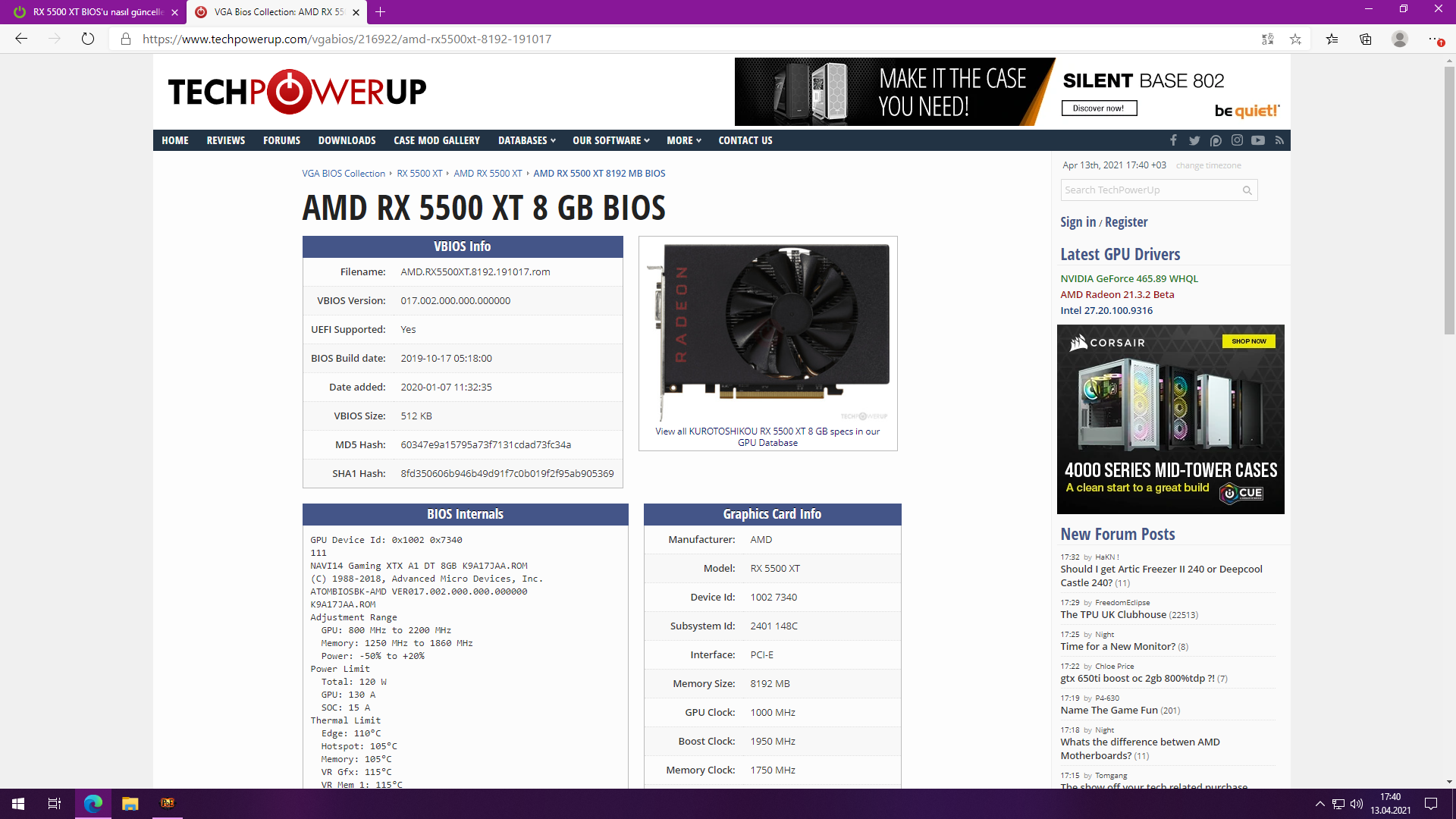Viewport: 1456px width, 819px height.
Task: Expand the More dropdown menu
Action: point(683,140)
